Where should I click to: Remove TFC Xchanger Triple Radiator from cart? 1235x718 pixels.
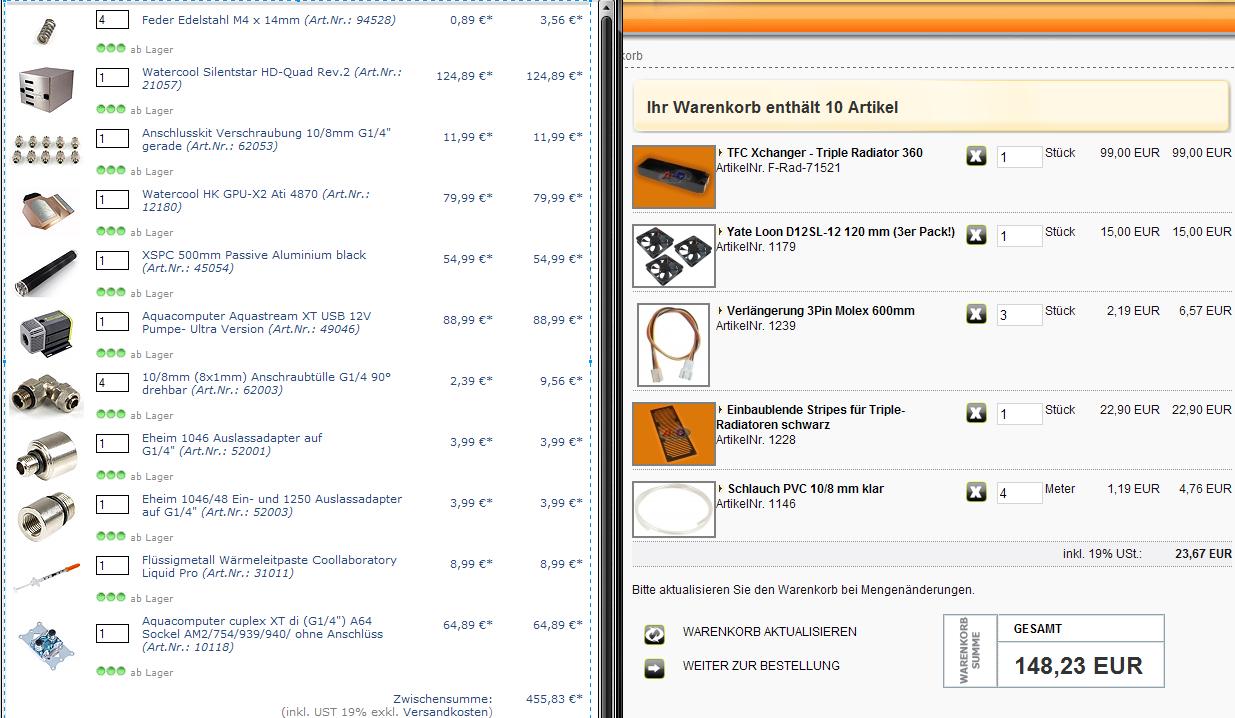pyautogui.click(x=976, y=155)
